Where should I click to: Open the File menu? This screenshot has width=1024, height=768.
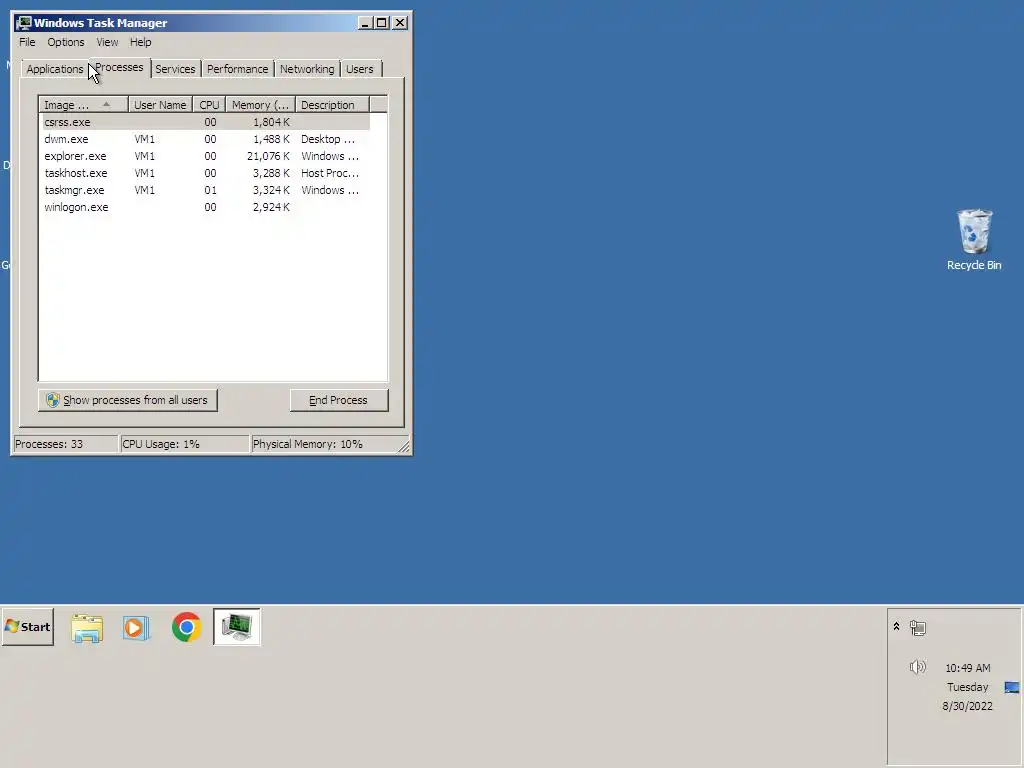click(x=27, y=42)
